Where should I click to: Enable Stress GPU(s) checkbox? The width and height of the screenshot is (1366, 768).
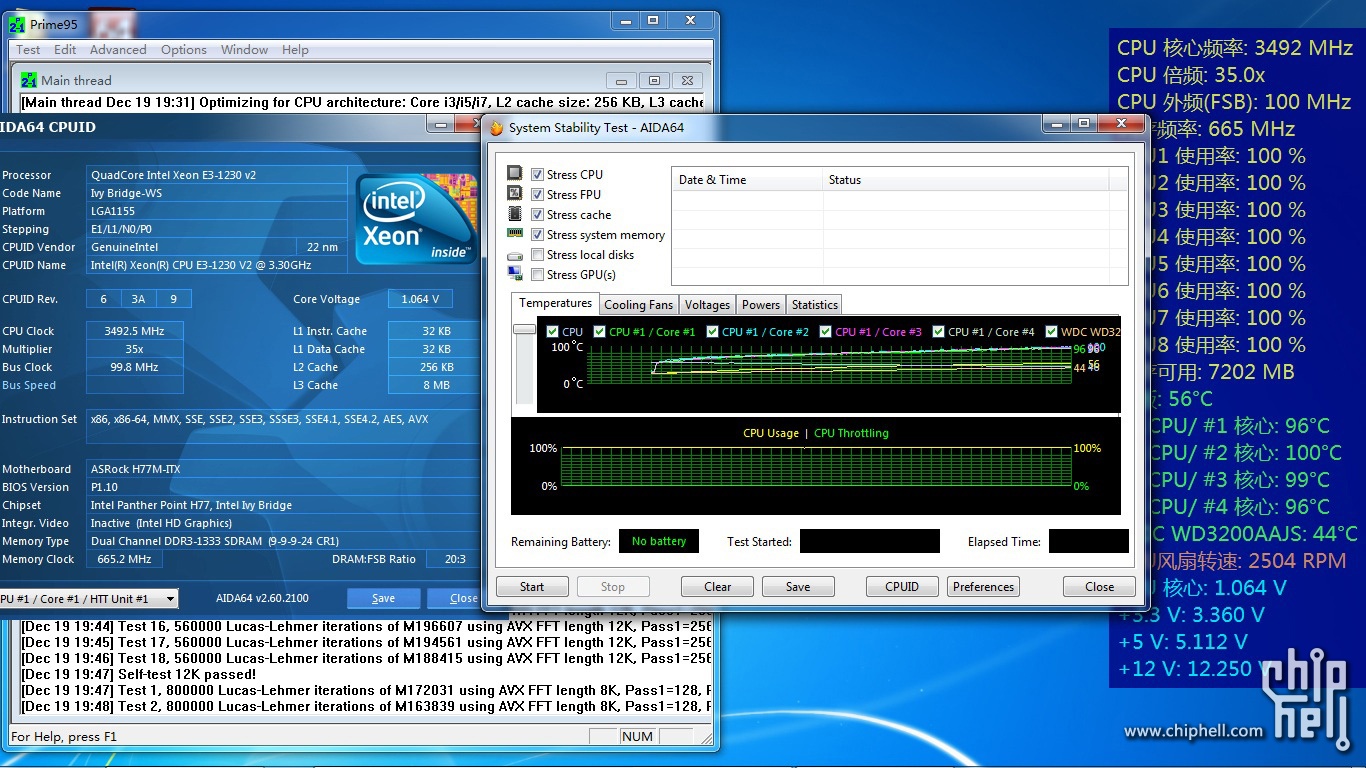point(538,274)
